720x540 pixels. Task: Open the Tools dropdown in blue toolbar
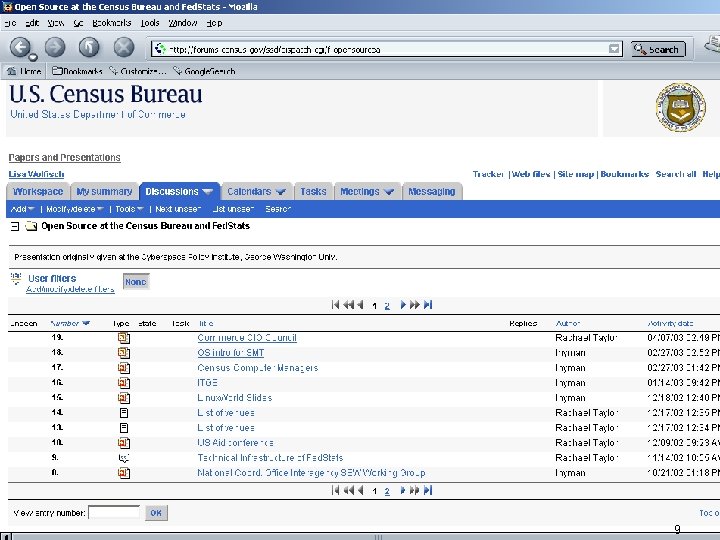coord(129,209)
